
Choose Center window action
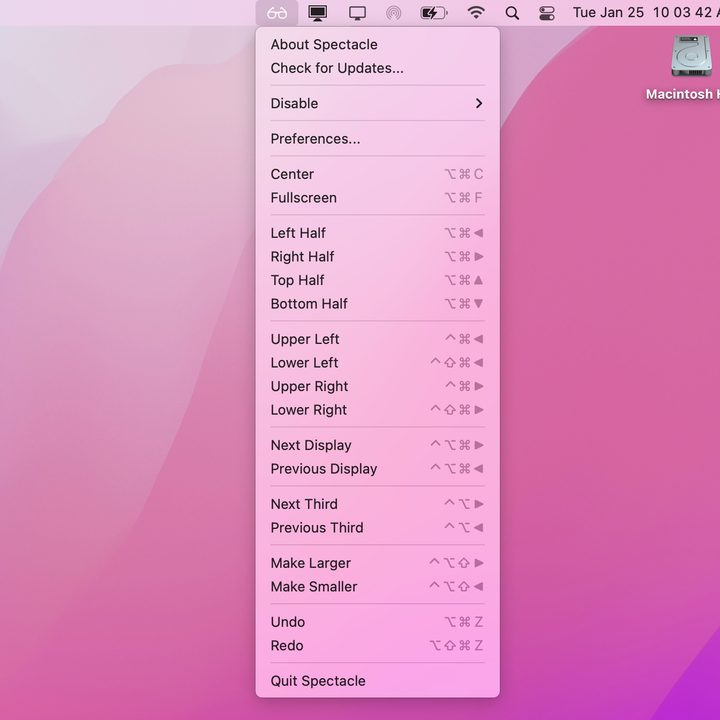point(377,174)
